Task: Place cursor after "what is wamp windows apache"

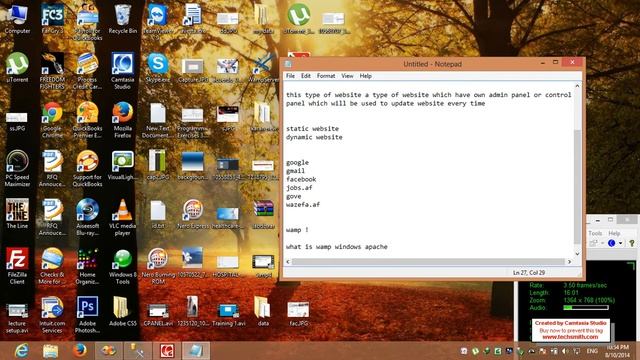Action: [388, 247]
